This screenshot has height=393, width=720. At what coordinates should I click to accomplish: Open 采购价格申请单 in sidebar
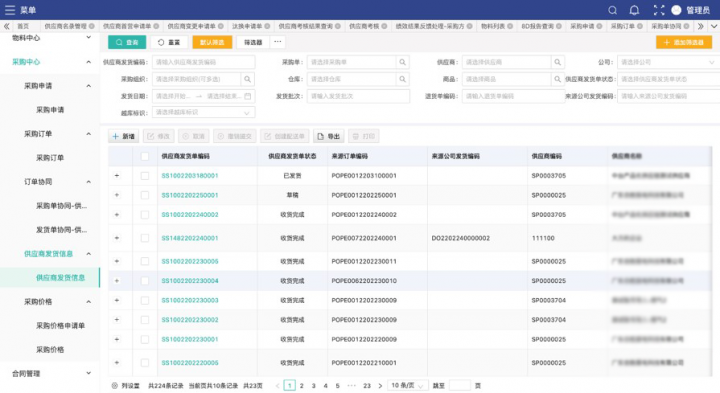[x=60, y=326]
